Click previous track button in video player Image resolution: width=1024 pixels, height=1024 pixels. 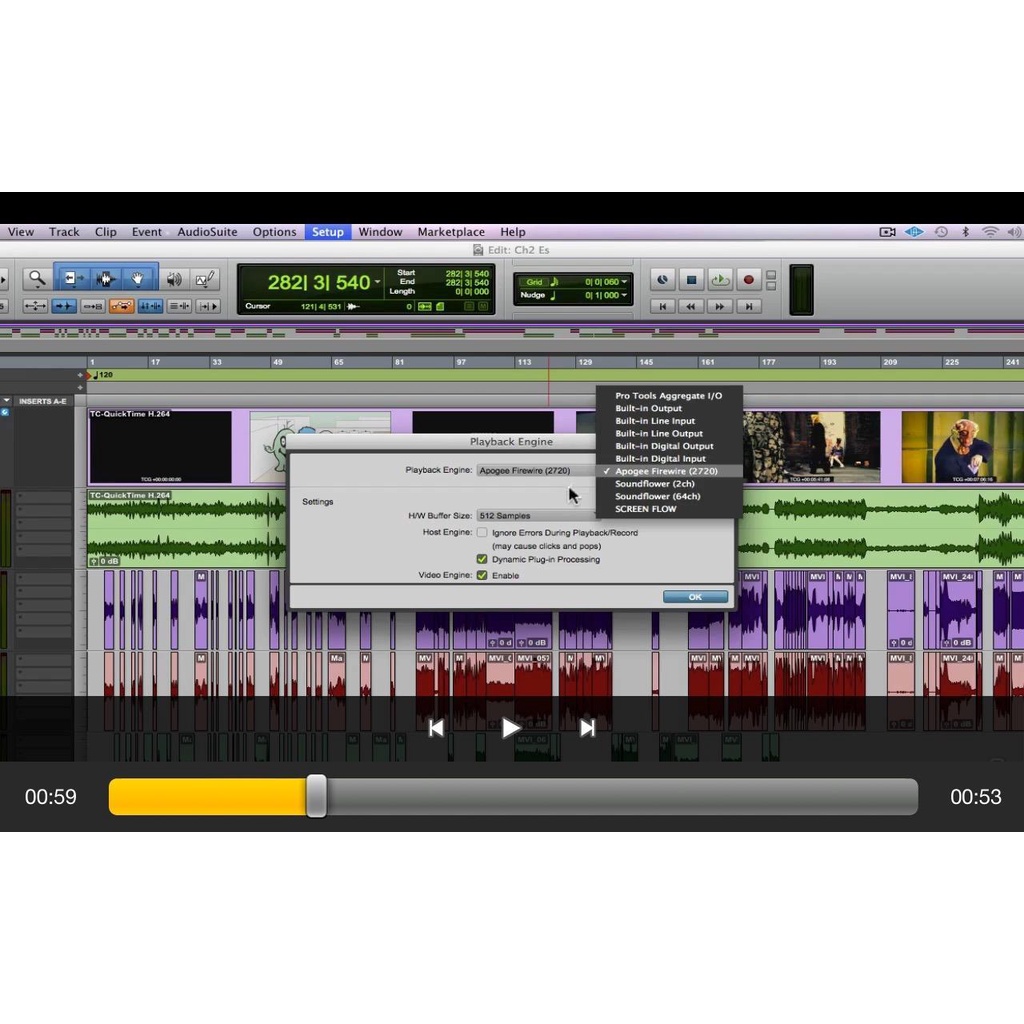(436, 728)
